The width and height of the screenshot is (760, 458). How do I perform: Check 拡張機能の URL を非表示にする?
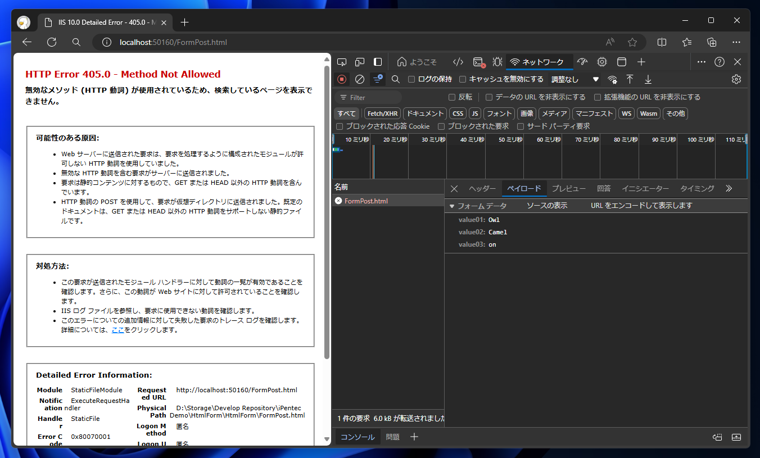[x=598, y=97]
